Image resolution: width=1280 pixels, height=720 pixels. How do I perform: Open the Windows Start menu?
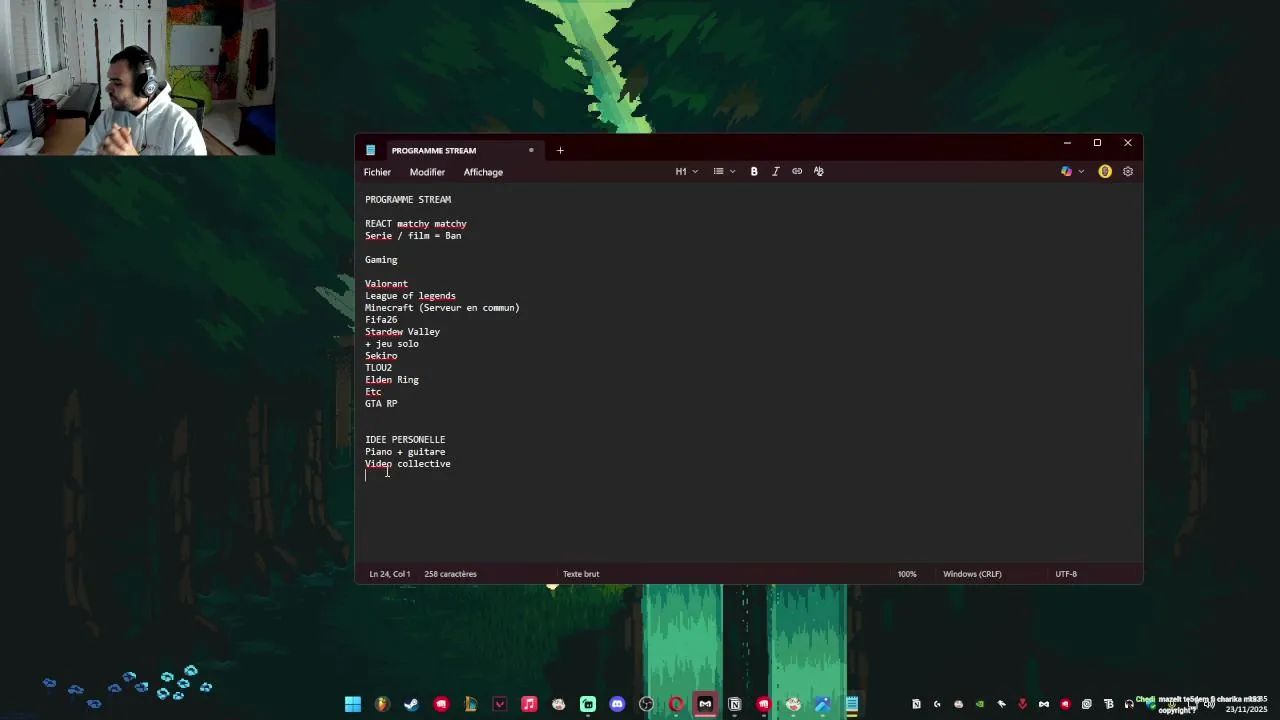(x=353, y=704)
